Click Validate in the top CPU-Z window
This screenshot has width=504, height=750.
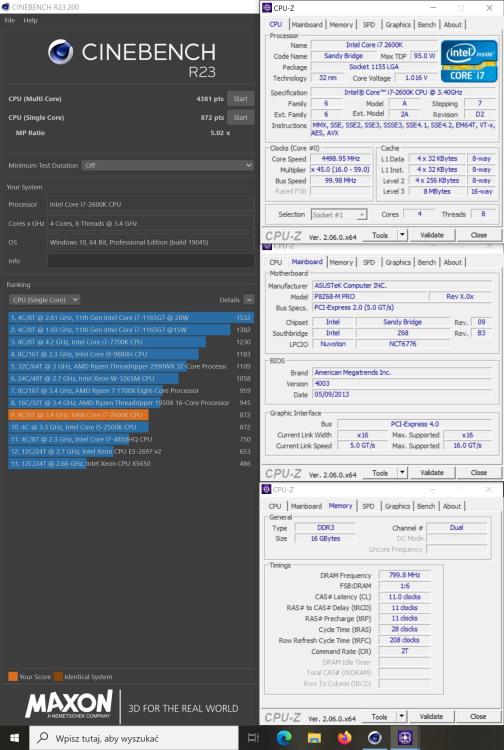(432, 235)
